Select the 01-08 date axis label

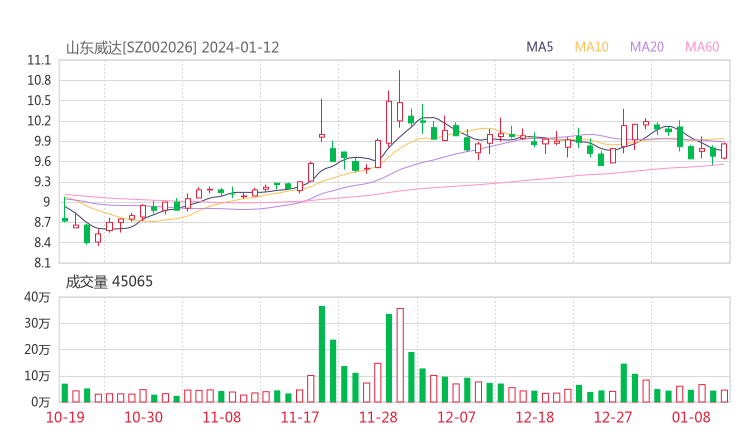pos(690,418)
